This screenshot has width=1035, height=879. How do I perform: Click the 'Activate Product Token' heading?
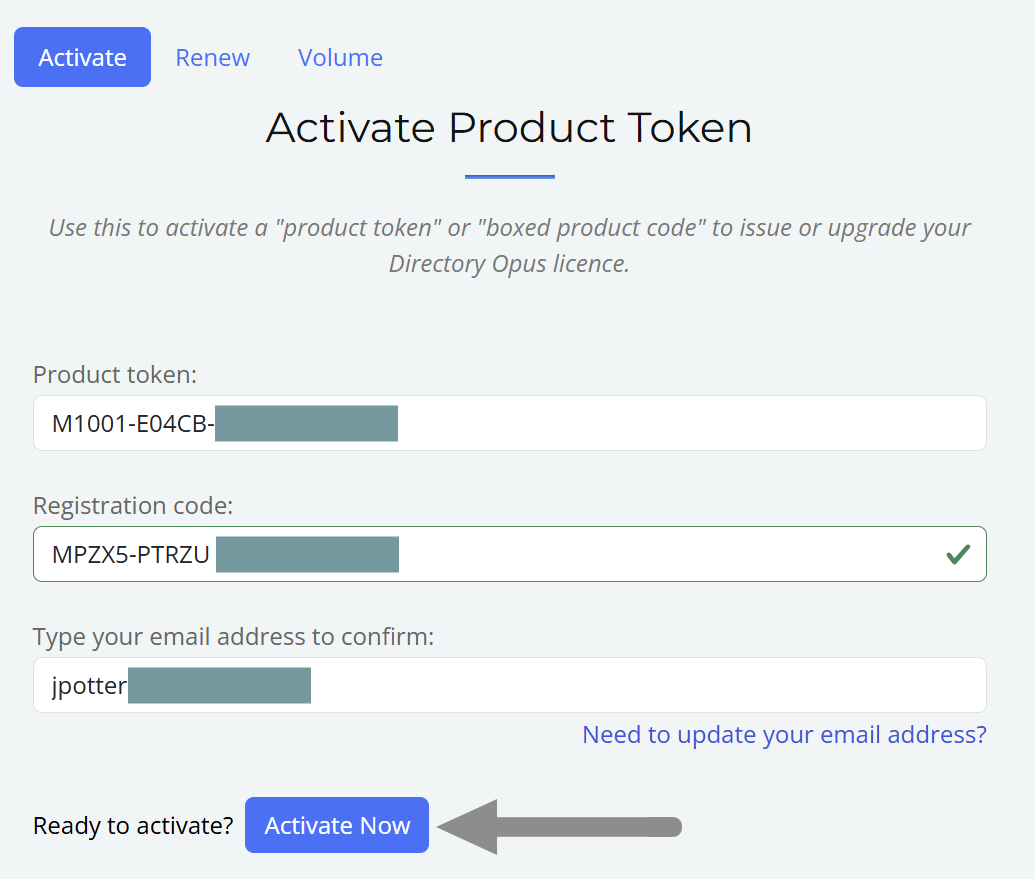[509, 128]
